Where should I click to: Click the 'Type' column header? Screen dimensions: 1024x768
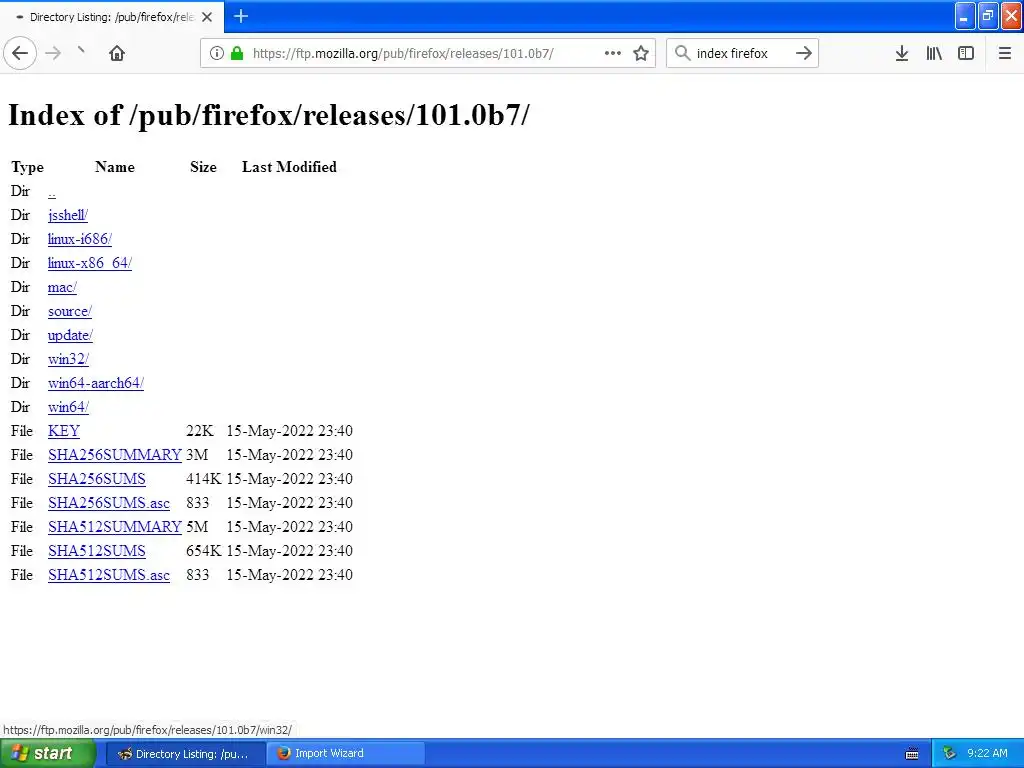pyautogui.click(x=27, y=167)
